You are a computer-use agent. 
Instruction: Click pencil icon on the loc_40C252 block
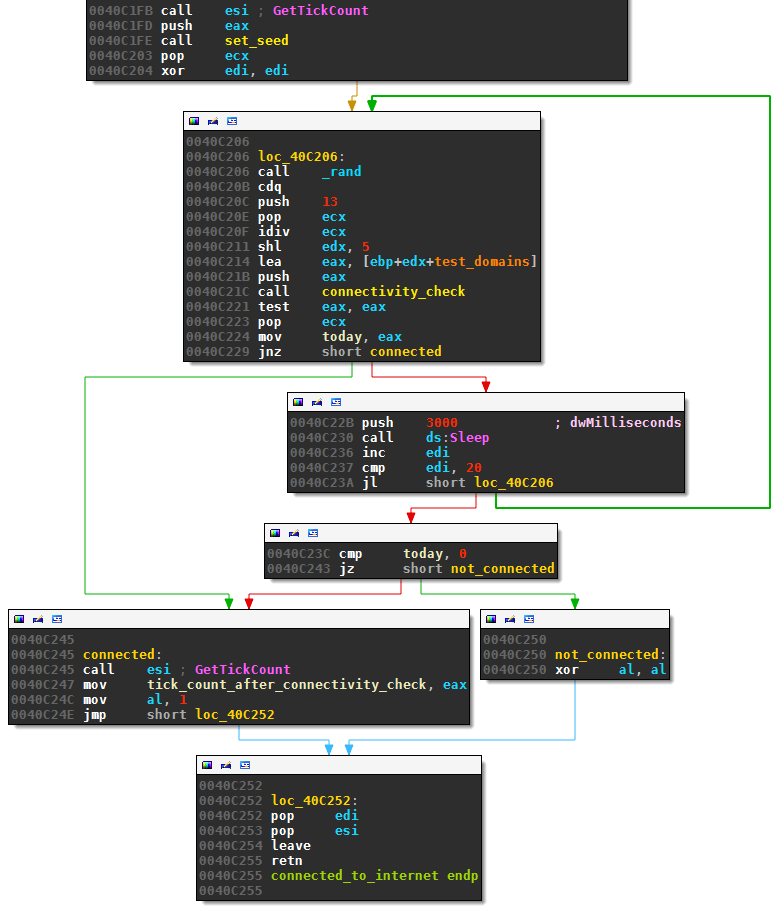click(x=226, y=765)
